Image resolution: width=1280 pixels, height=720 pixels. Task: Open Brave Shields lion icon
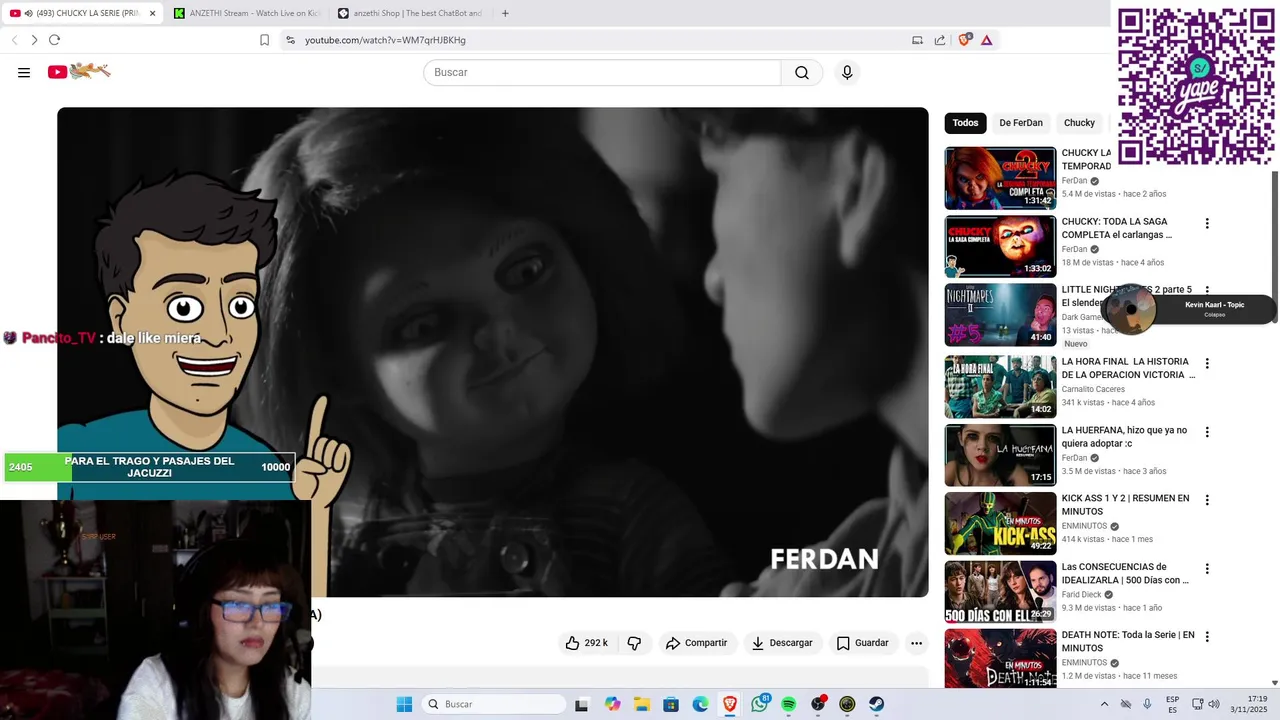(x=964, y=40)
